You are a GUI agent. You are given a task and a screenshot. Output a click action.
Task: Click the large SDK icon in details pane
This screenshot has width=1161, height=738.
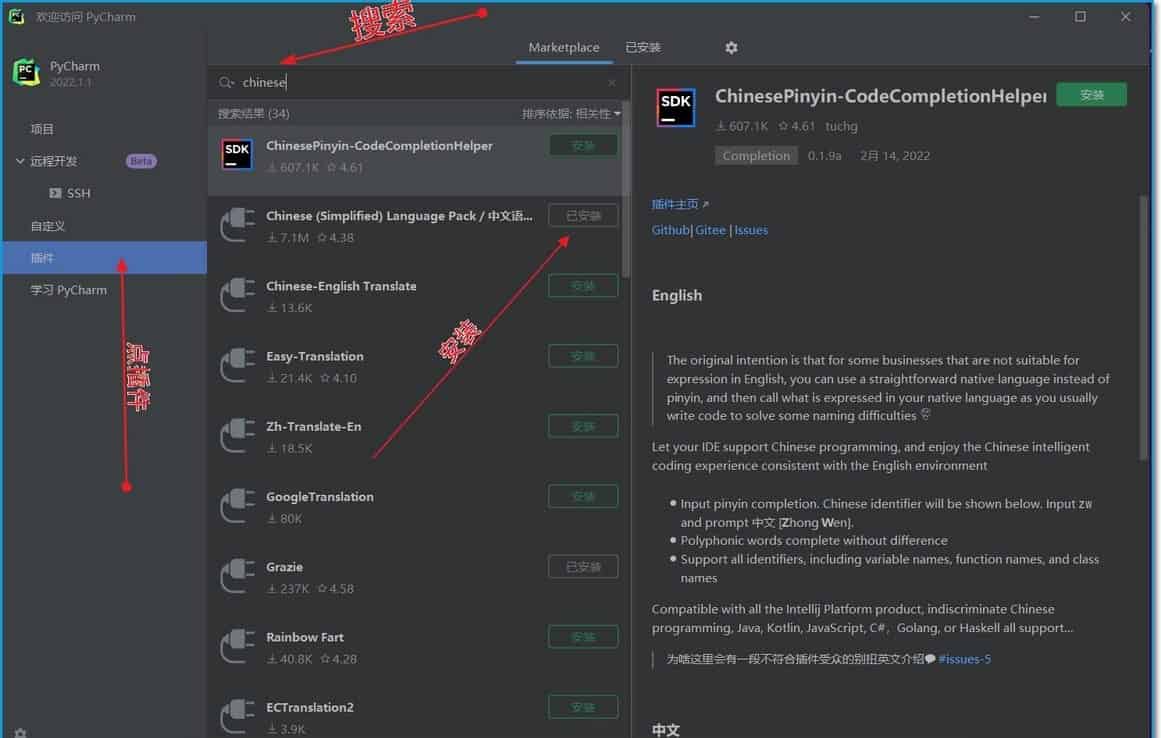tap(675, 107)
